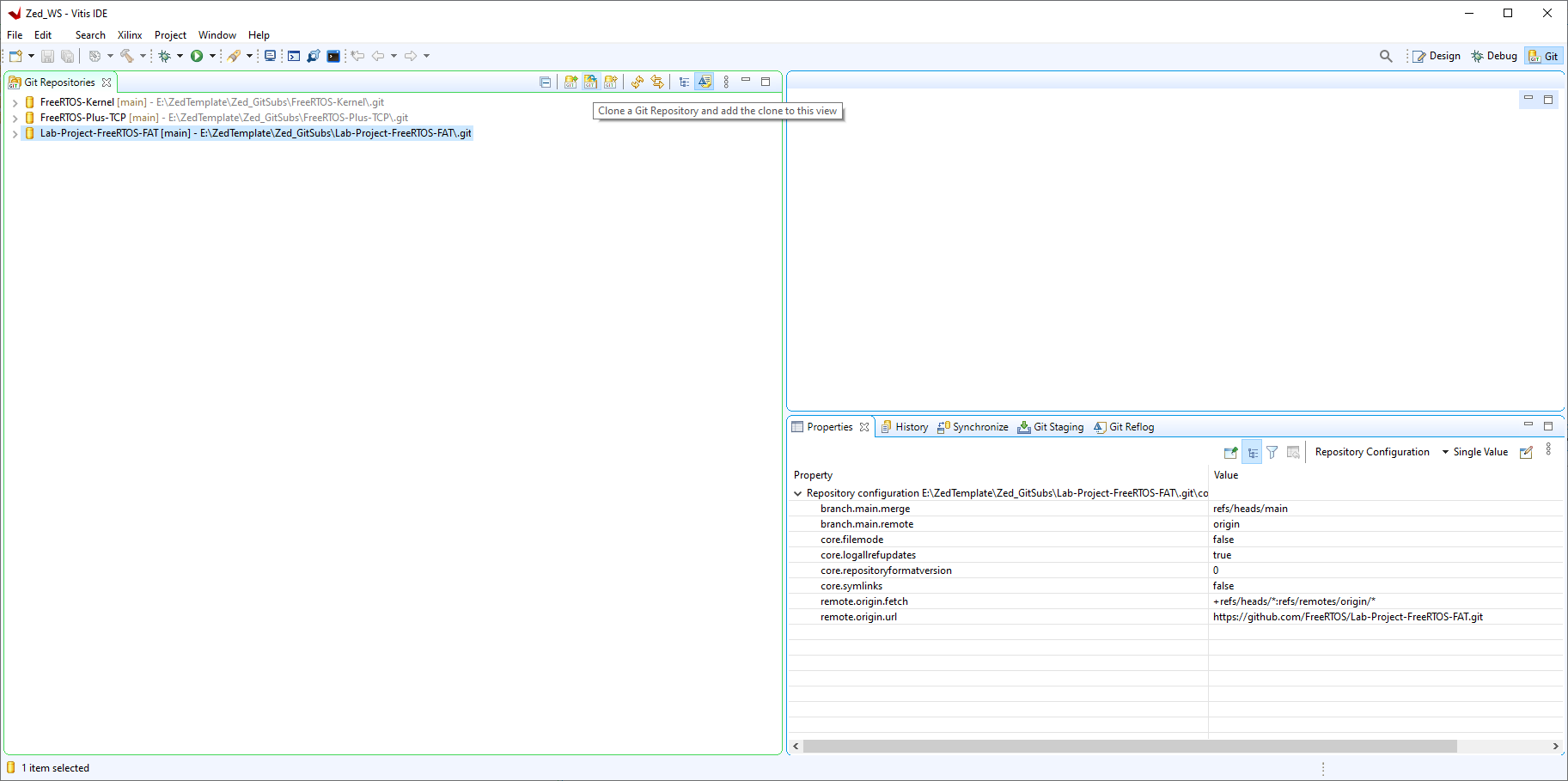Click the New project toolbar icon
1568x781 pixels.
[x=15, y=56]
